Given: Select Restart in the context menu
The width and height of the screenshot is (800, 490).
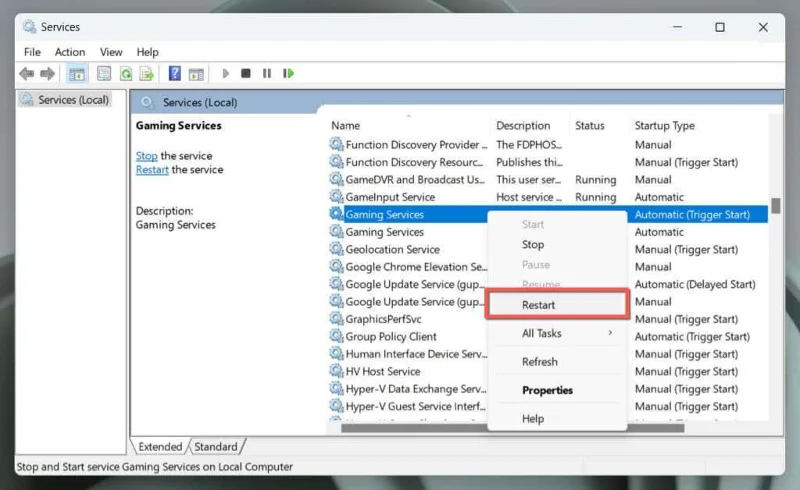Looking at the screenshot, I should pos(538,305).
